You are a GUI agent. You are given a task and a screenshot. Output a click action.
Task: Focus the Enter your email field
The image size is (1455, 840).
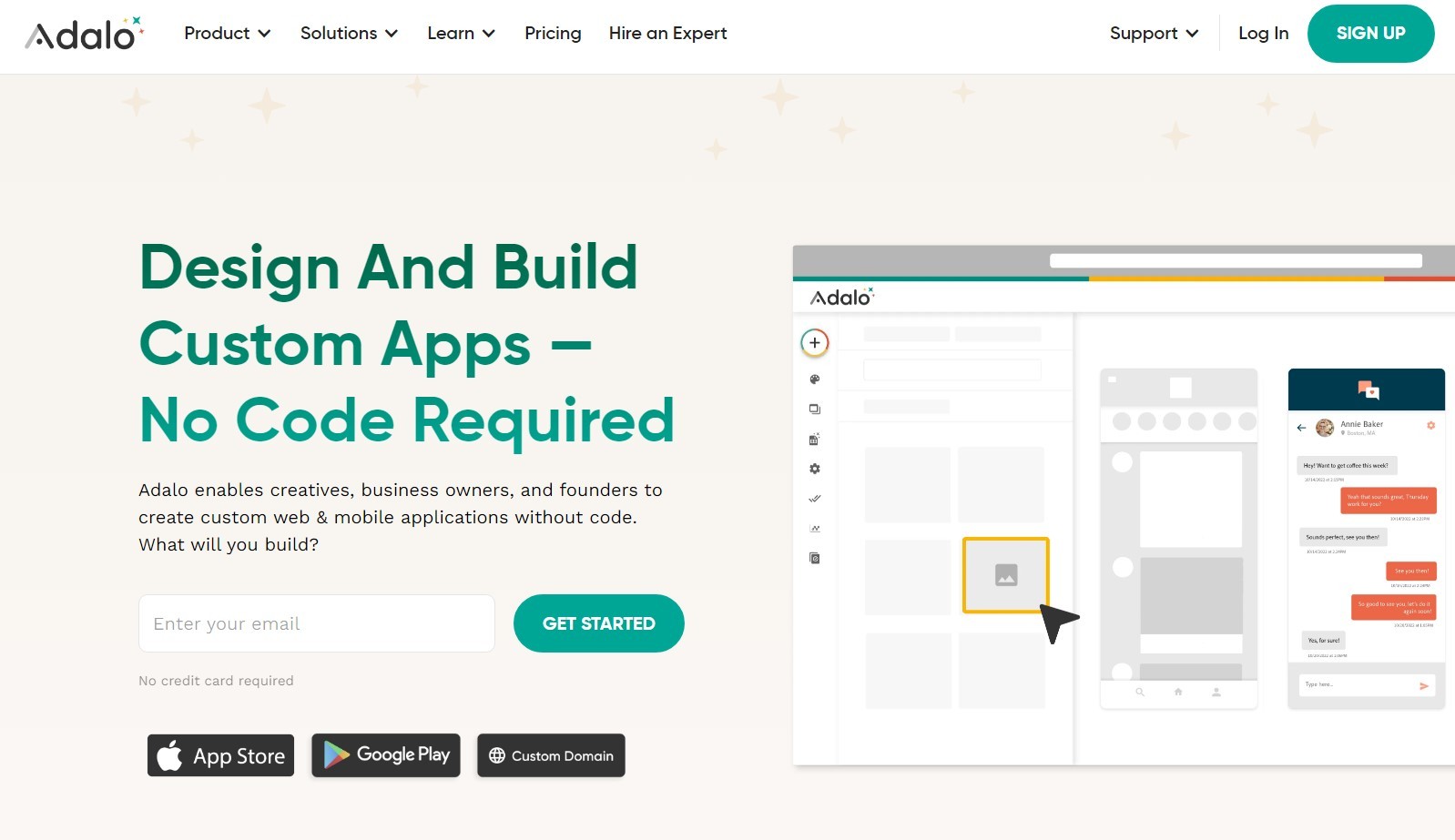click(x=317, y=623)
